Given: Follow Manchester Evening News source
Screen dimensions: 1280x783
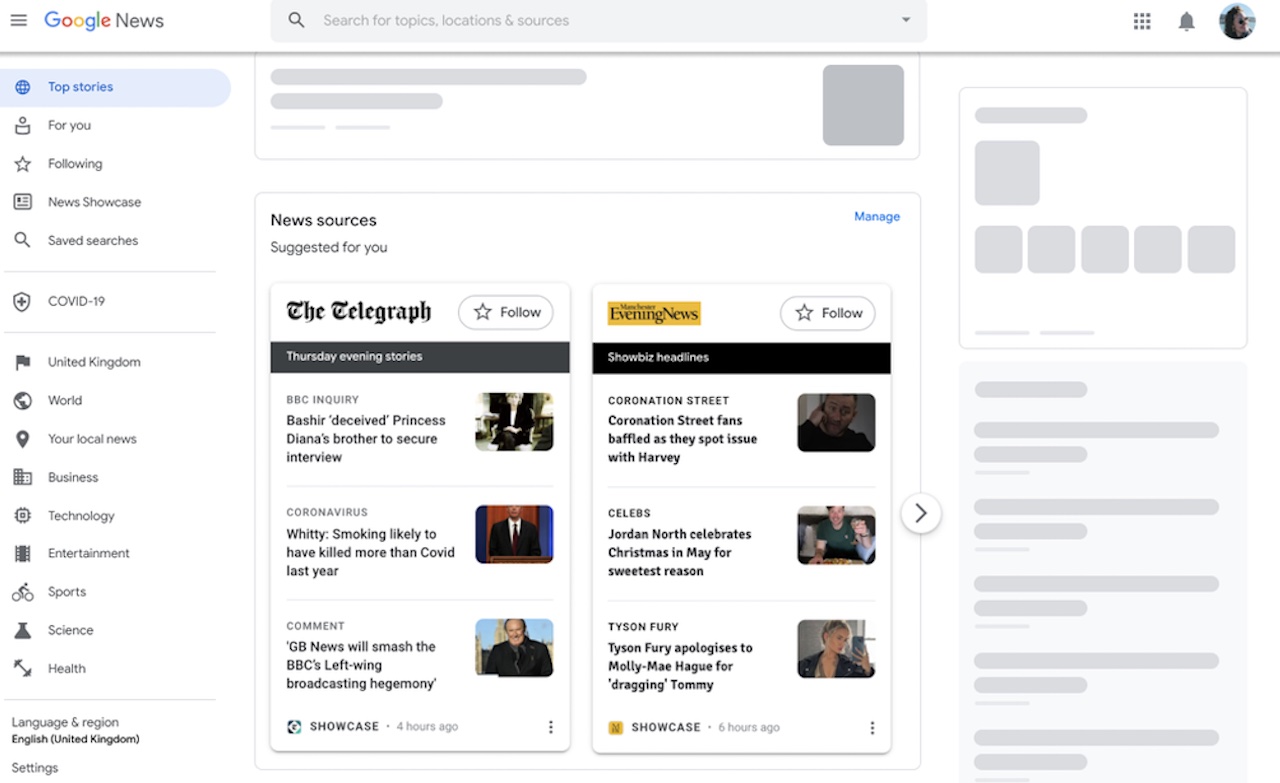Looking at the screenshot, I should point(827,313).
